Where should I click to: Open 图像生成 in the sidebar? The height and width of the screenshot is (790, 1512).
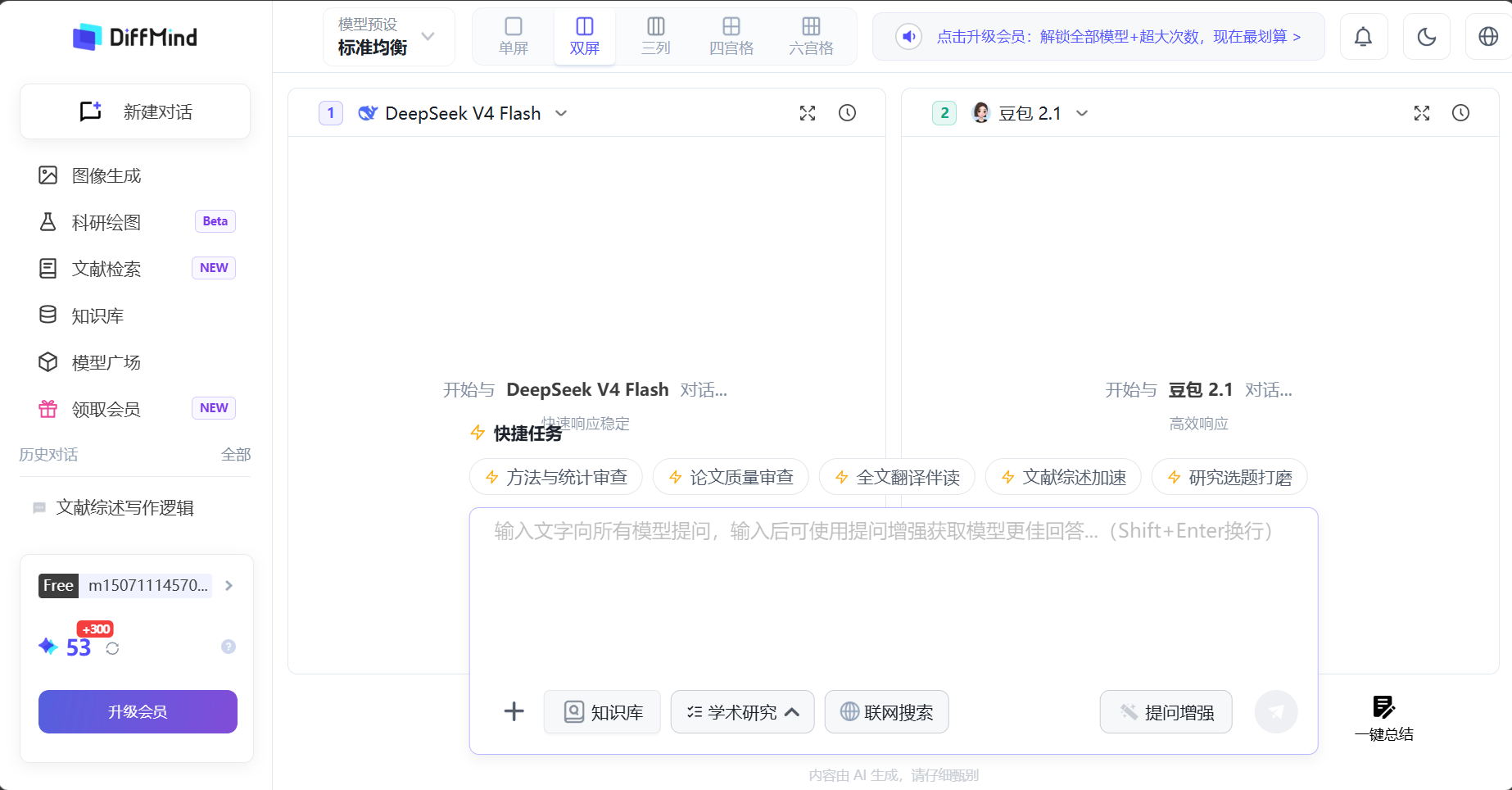[x=106, y=175]
